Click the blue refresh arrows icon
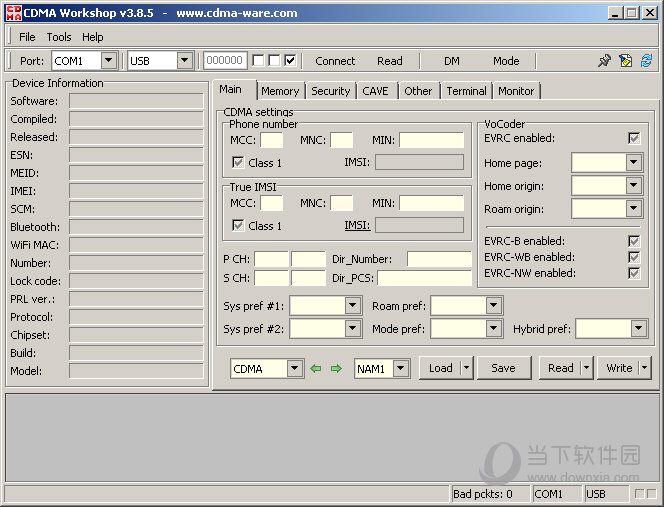 tap(646, 61)
